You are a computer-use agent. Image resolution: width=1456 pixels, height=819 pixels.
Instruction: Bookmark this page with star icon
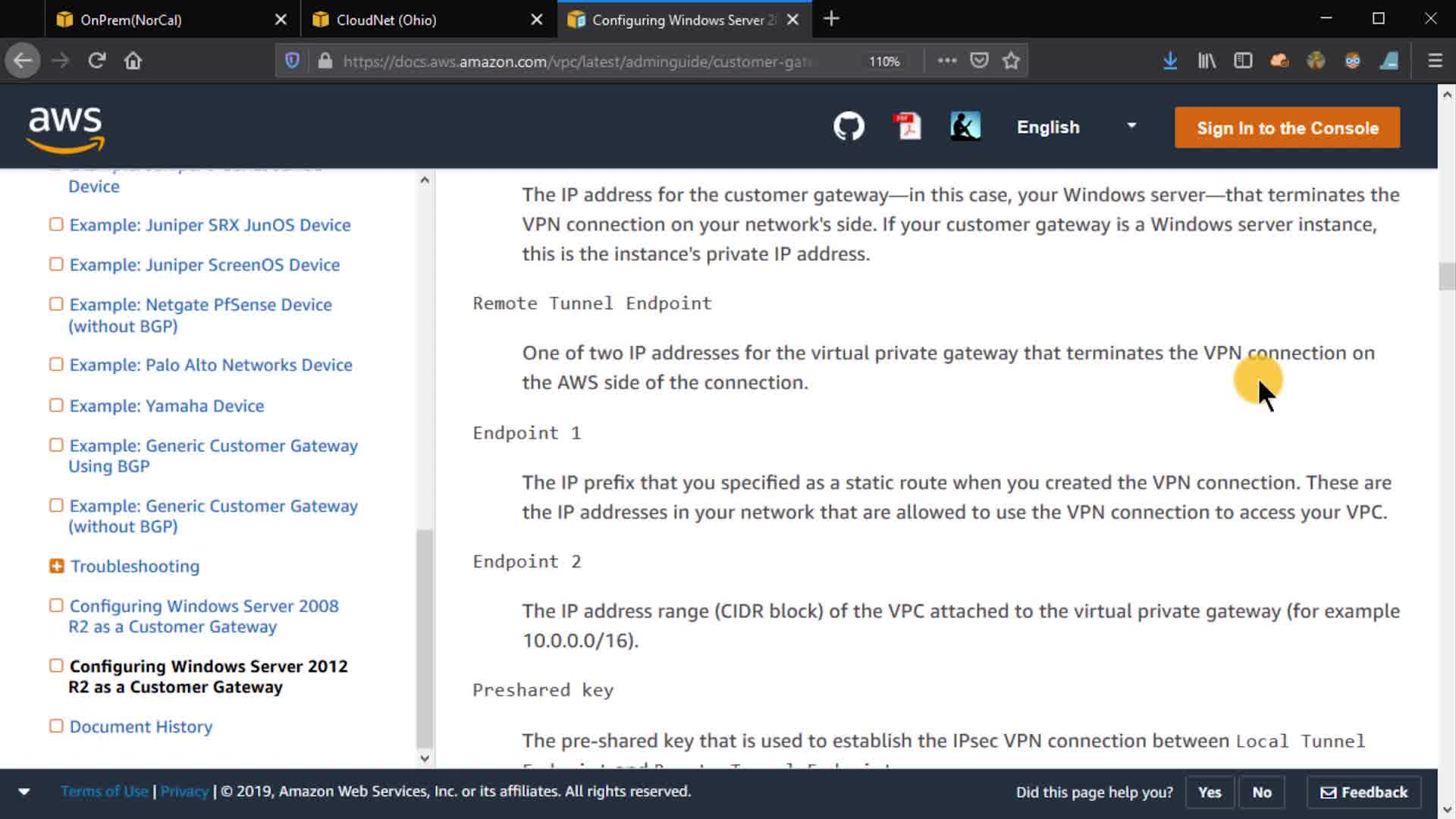coord(1011,61)
